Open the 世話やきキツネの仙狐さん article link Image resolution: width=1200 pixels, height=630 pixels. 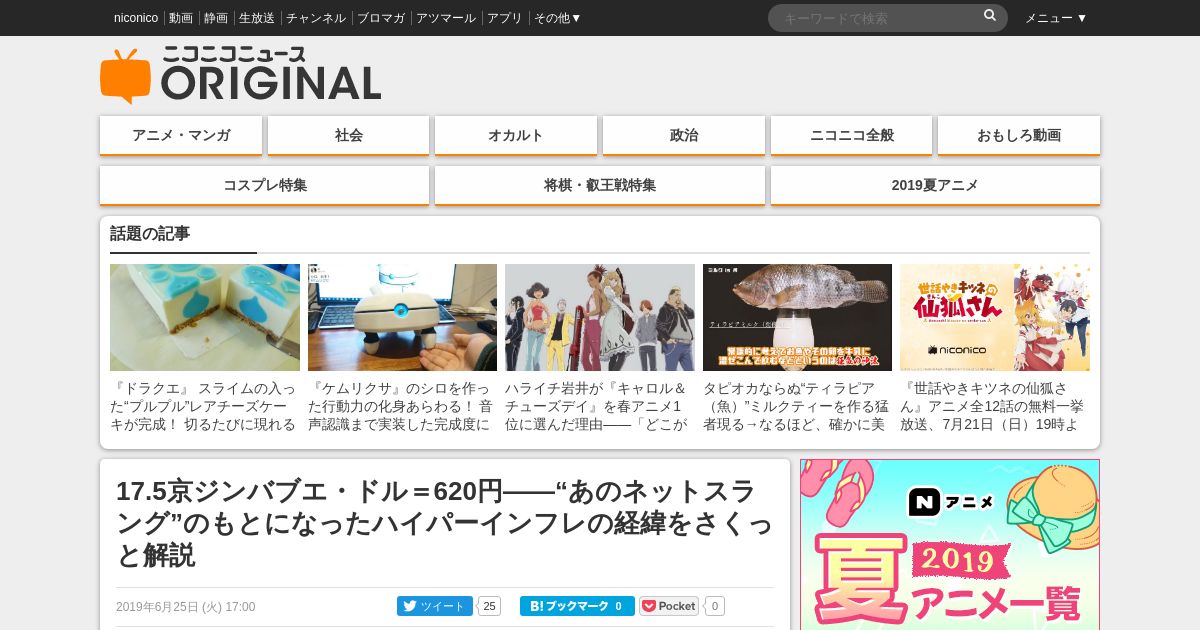(995, 405)
